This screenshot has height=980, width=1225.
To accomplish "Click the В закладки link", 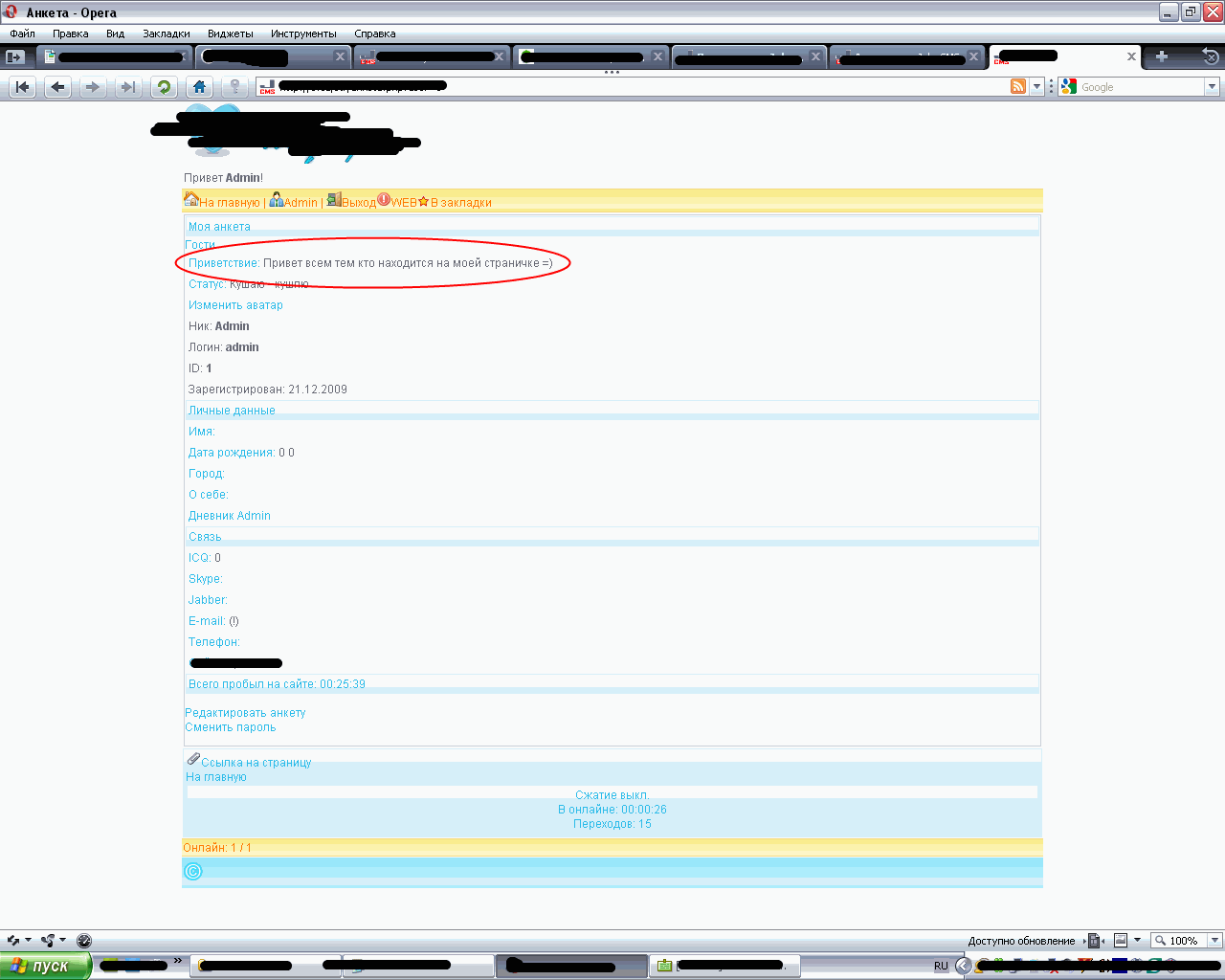I will coord(461,203).
